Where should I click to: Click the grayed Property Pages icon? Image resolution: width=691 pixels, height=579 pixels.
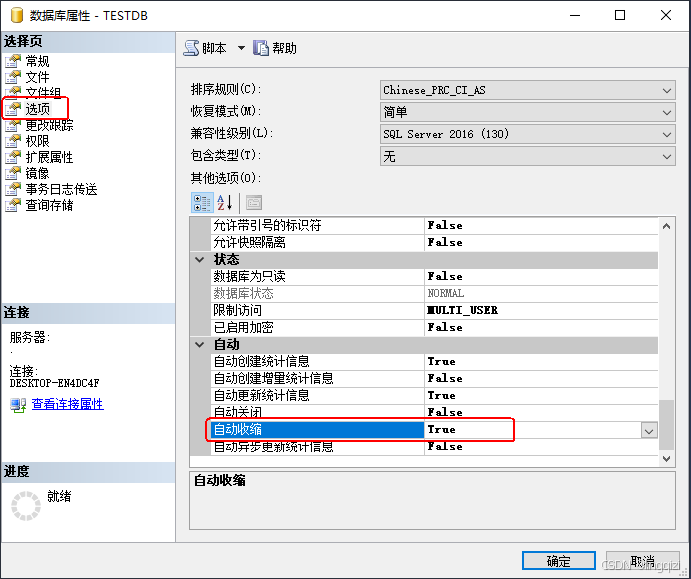point(254,203)
